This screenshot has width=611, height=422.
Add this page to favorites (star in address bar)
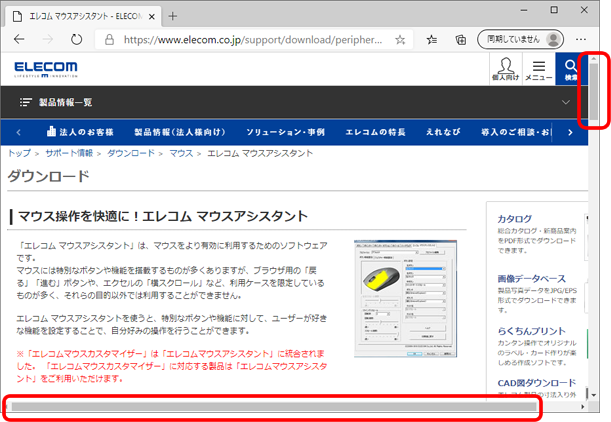pos(400,39)
